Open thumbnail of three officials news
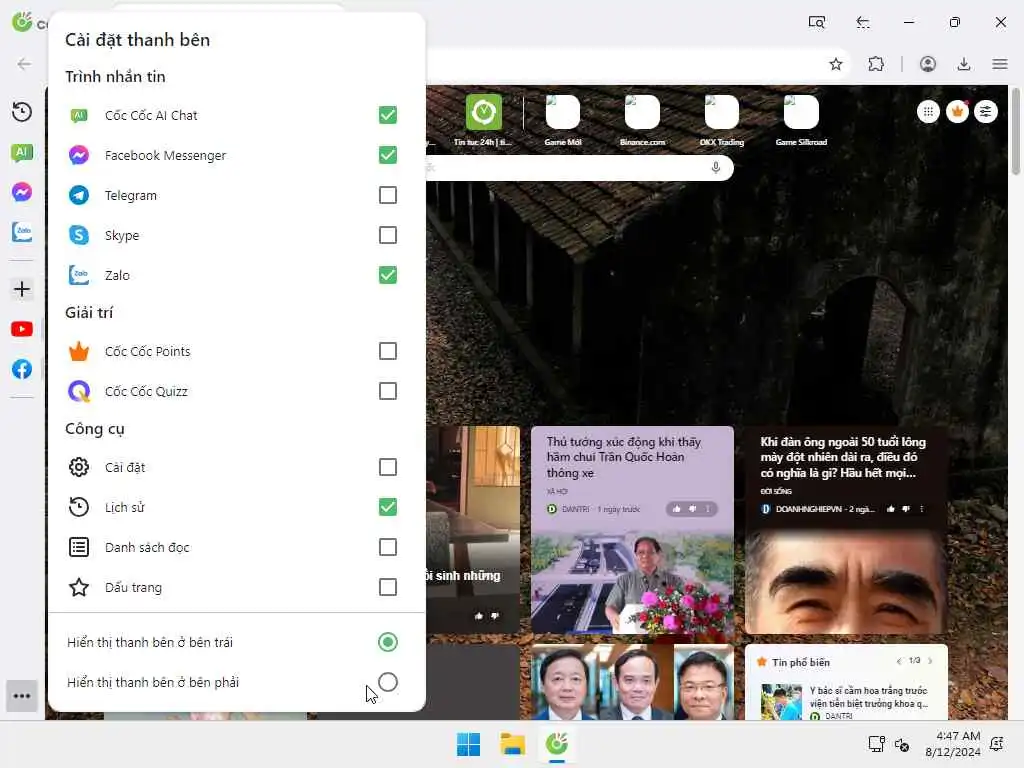The image size is (1024, 768). point(632,682)
